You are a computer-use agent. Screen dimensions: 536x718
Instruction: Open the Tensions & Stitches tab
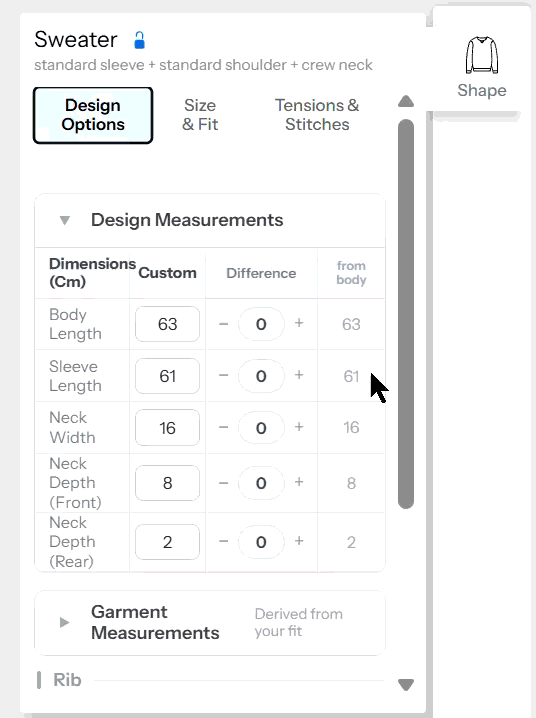coord(317,115)
